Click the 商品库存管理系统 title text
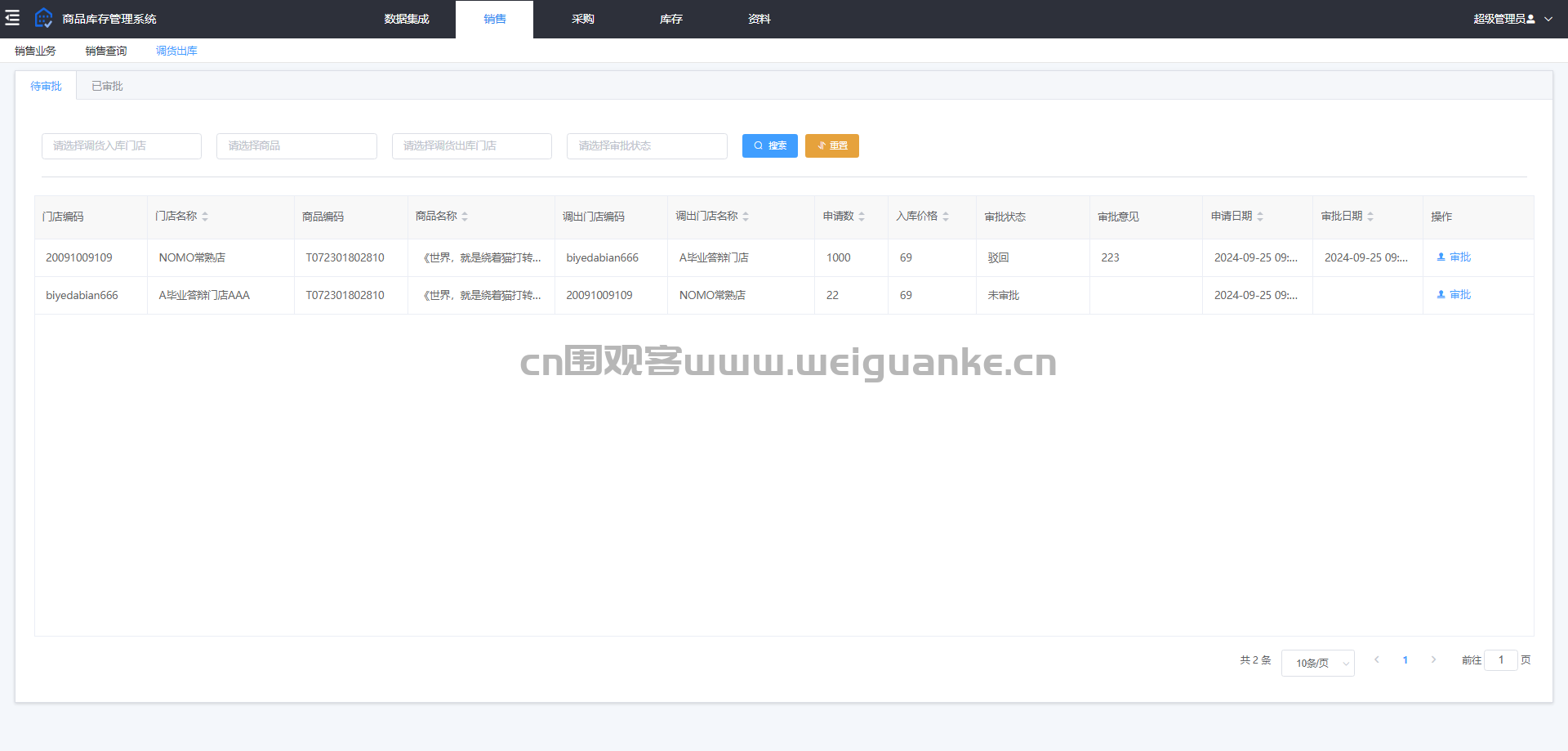 (x=109, y=19)
